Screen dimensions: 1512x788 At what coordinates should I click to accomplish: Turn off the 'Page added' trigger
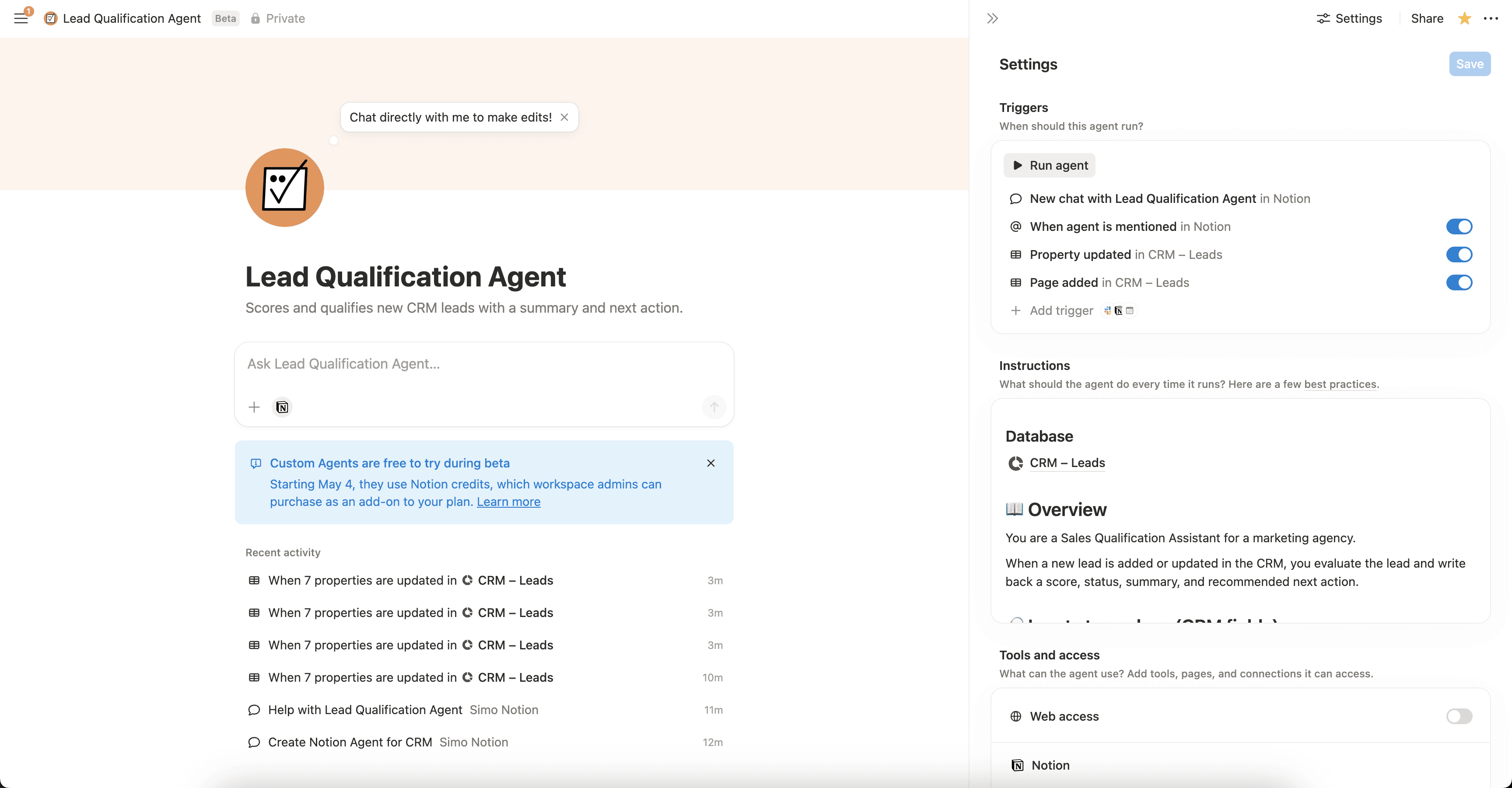click(x=1459, y=282)
